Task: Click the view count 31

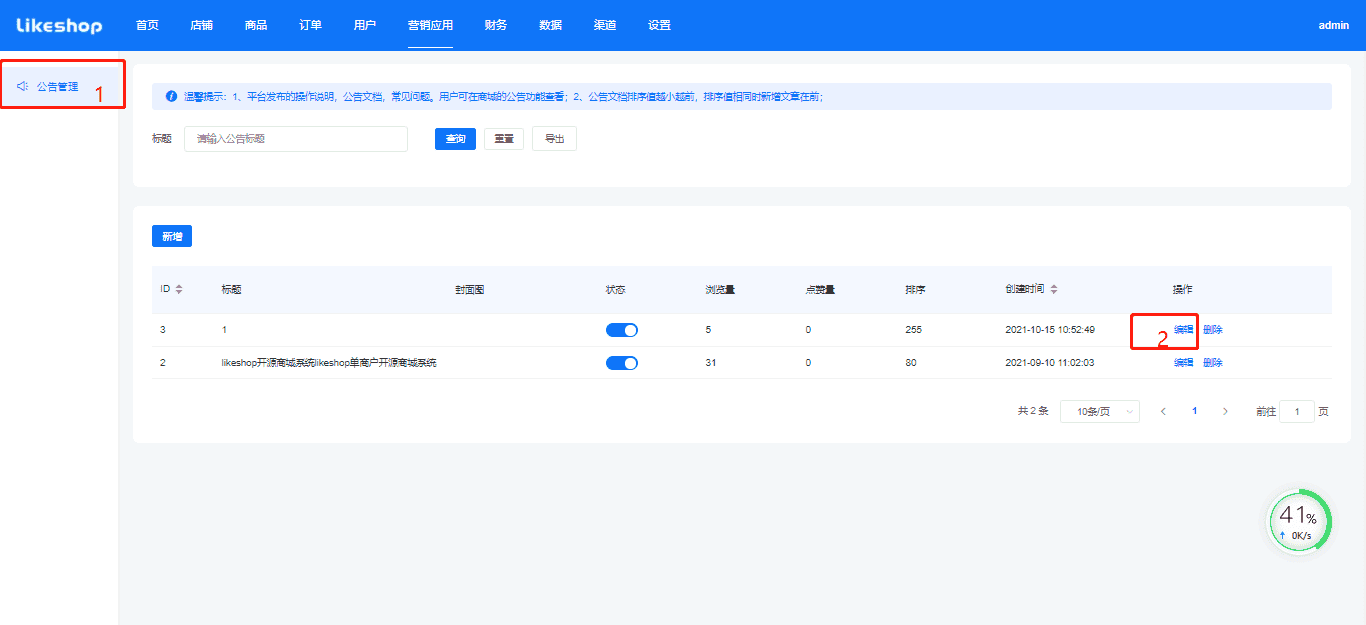Action: pos(711,363)
